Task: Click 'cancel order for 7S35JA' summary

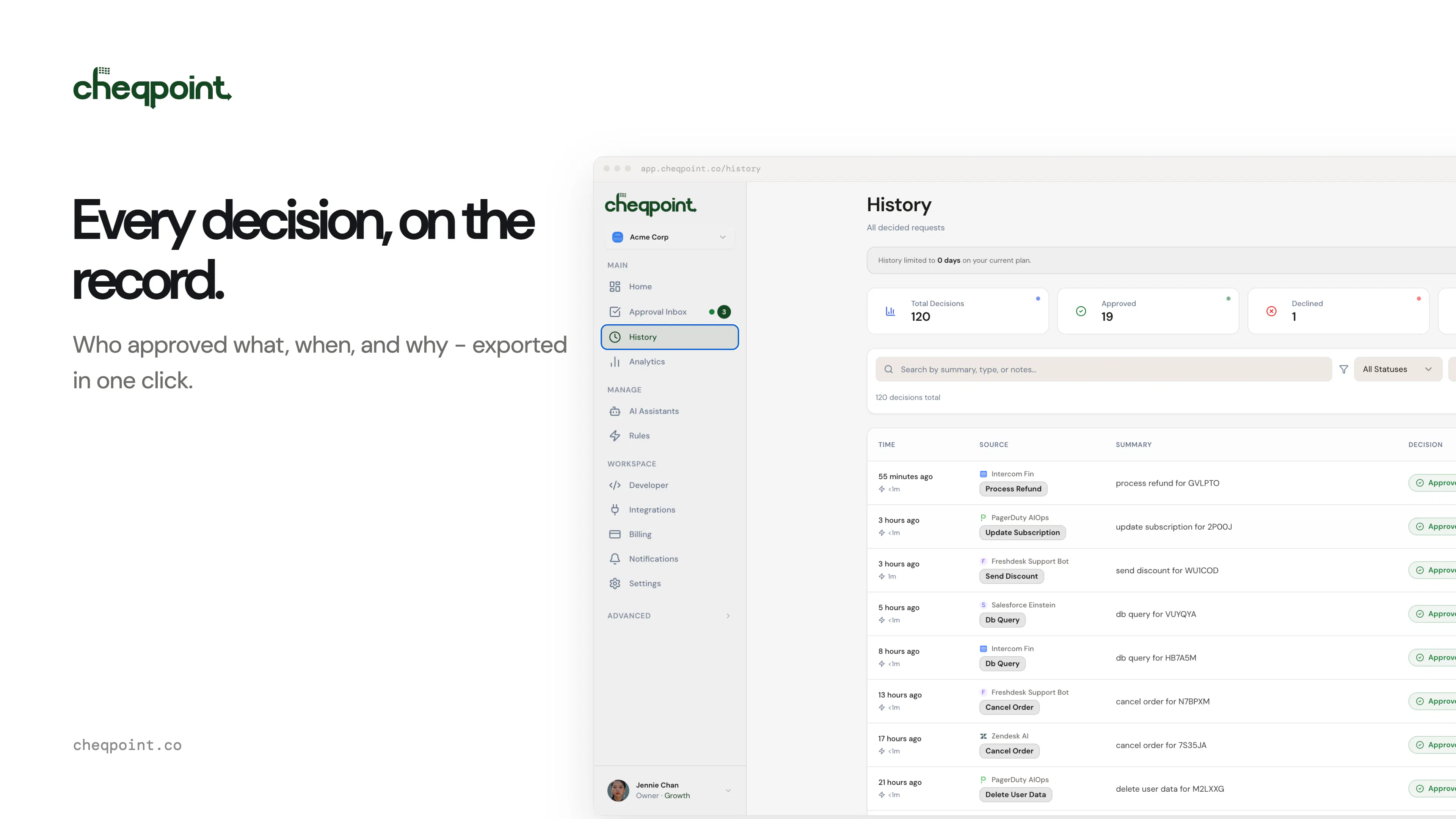Action: pyautogui.click(x=1161, y=745)
